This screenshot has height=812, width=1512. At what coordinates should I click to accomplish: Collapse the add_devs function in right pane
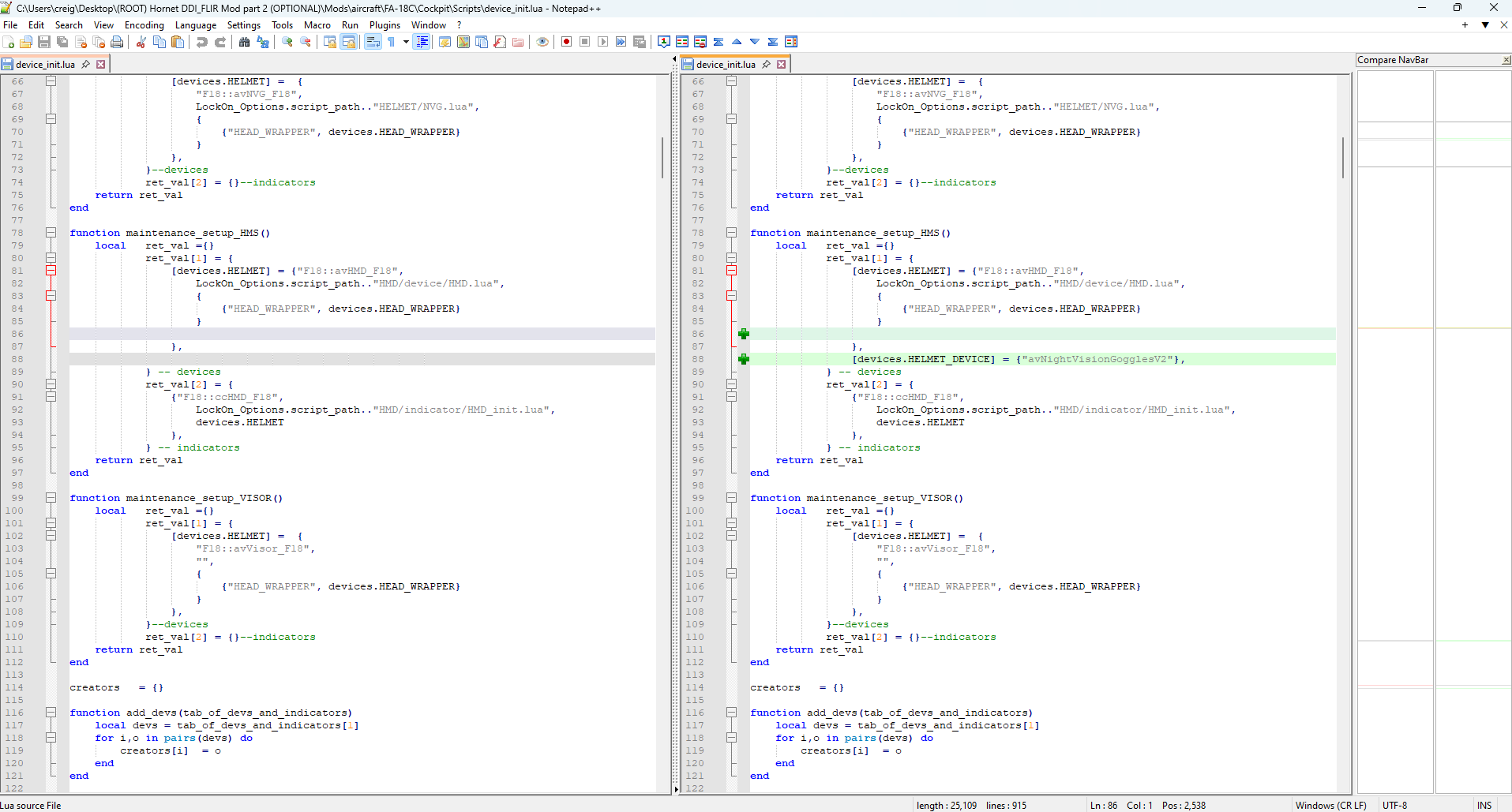coord(731,713)
